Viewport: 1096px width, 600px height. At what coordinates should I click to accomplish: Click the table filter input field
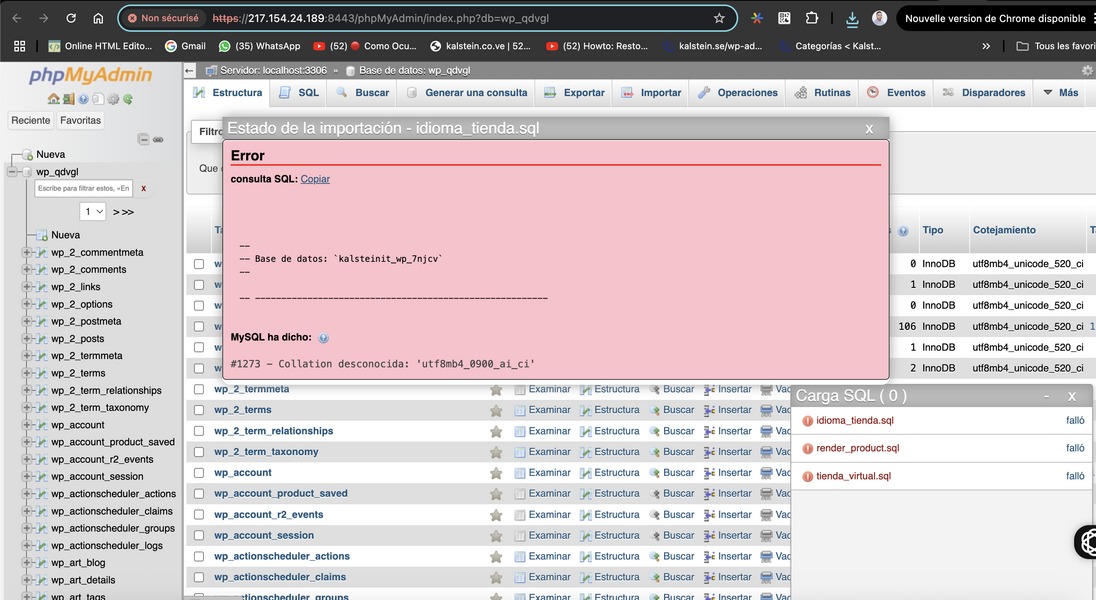(83, 188)
